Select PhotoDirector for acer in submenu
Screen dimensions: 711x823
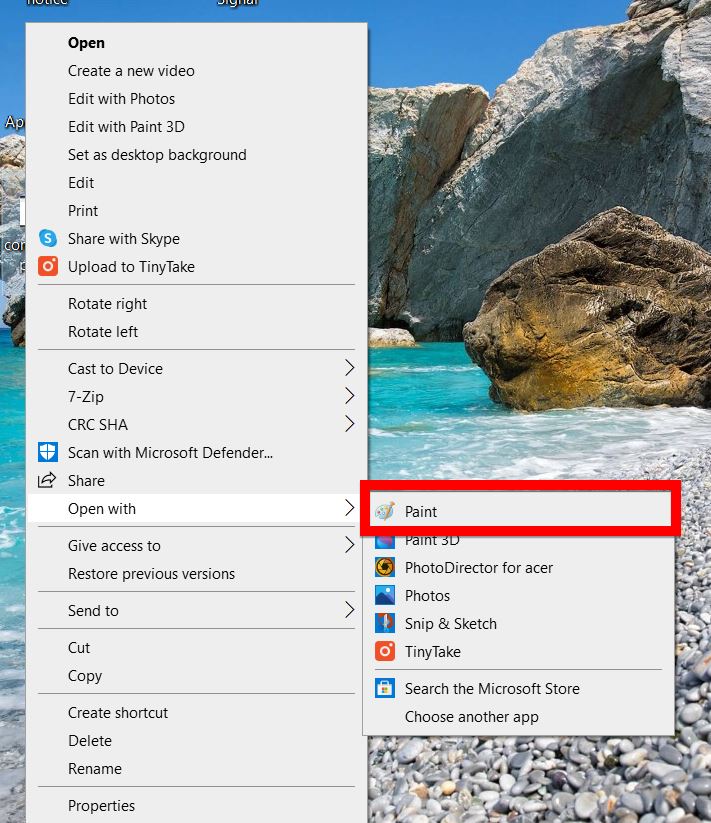pyautogui.click(x=518, y=567)
